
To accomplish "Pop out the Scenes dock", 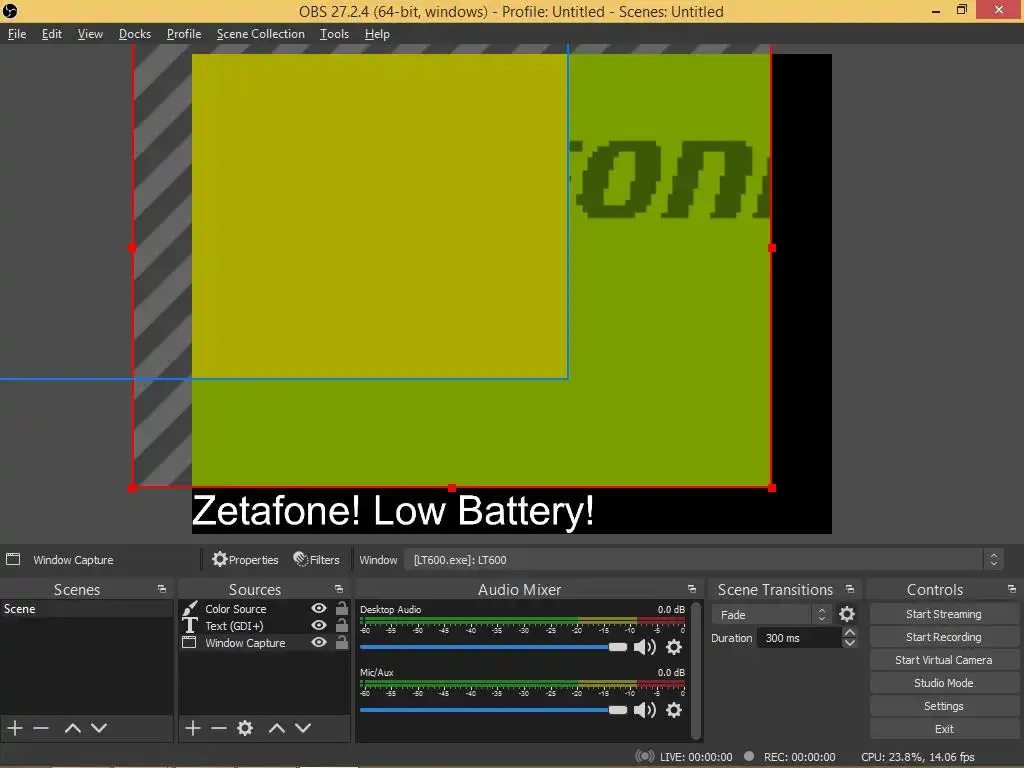I will tap(162, 589).
